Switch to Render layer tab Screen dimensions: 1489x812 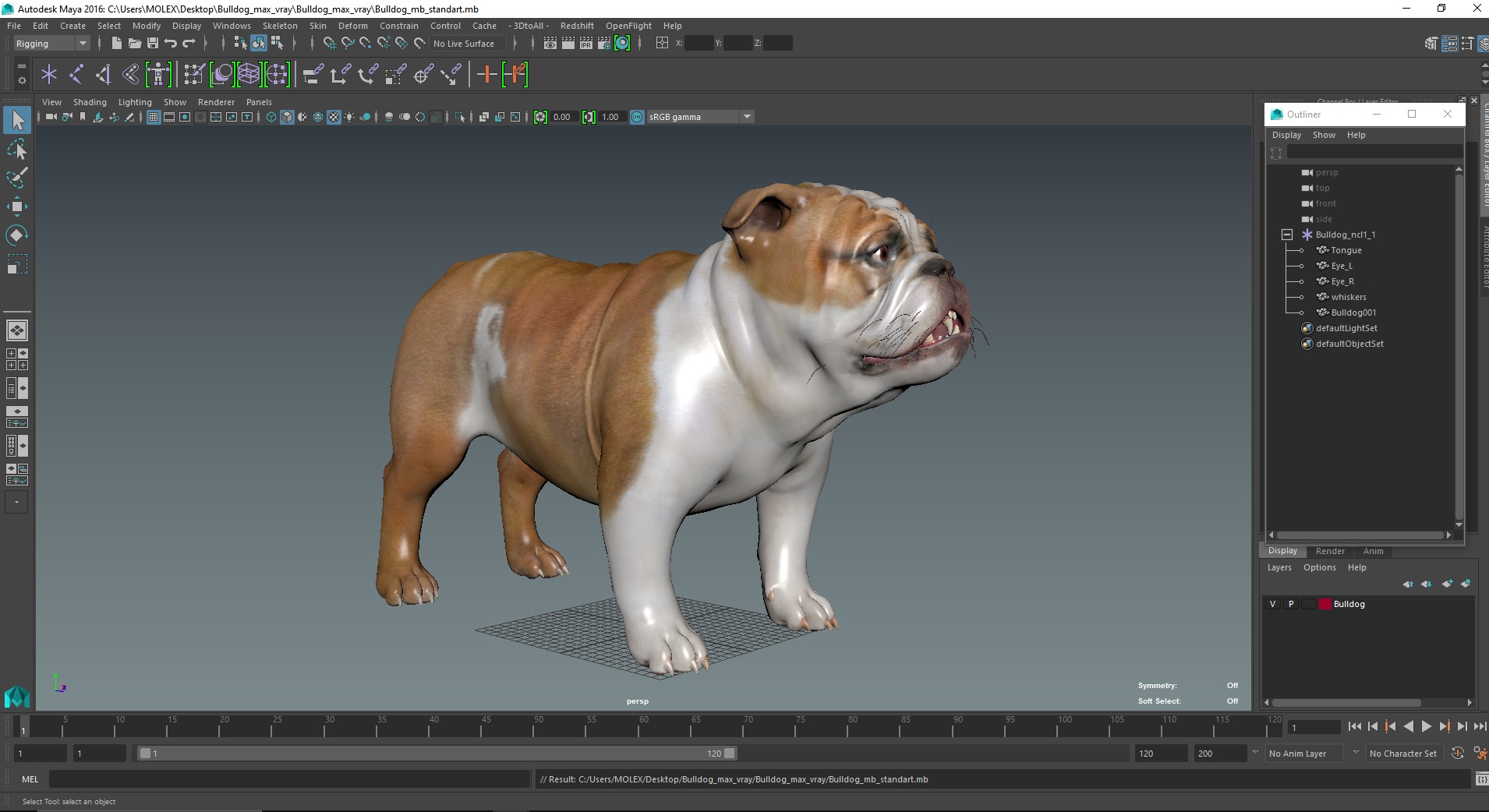pyautogui.click(x=1330, y=551)
